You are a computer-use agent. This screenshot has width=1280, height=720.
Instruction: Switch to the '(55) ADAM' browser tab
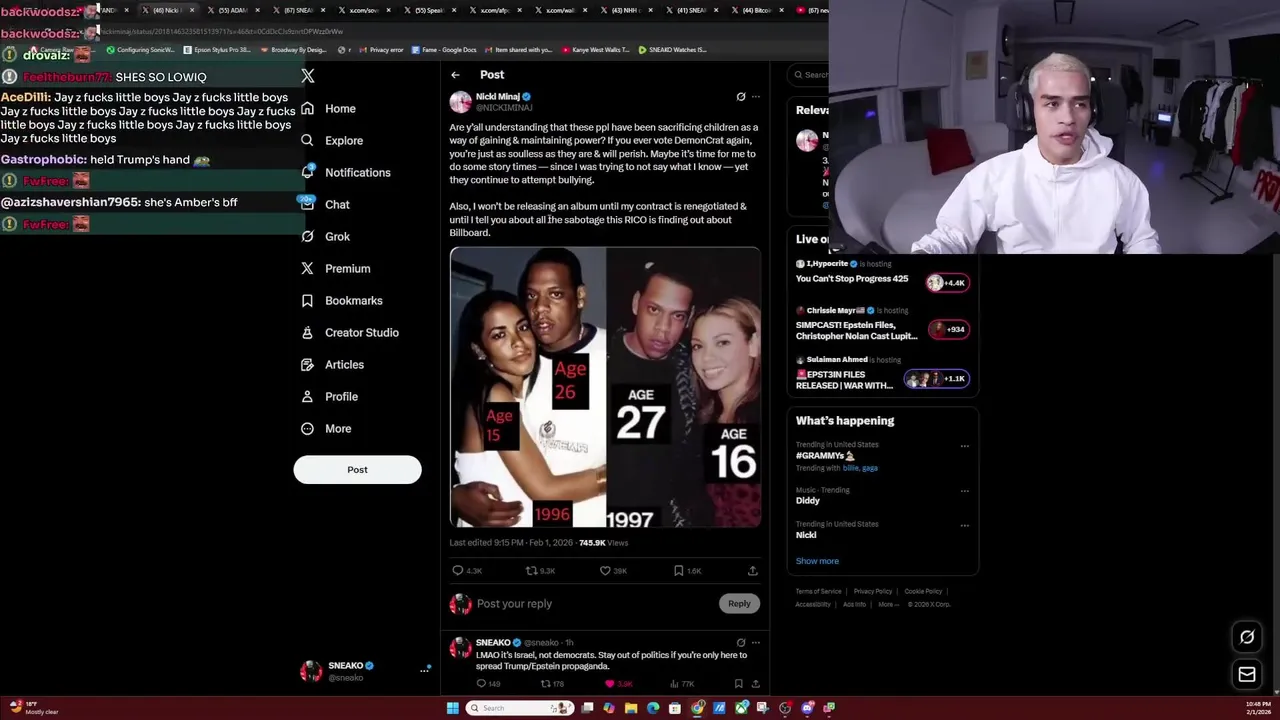coord(231,10)
